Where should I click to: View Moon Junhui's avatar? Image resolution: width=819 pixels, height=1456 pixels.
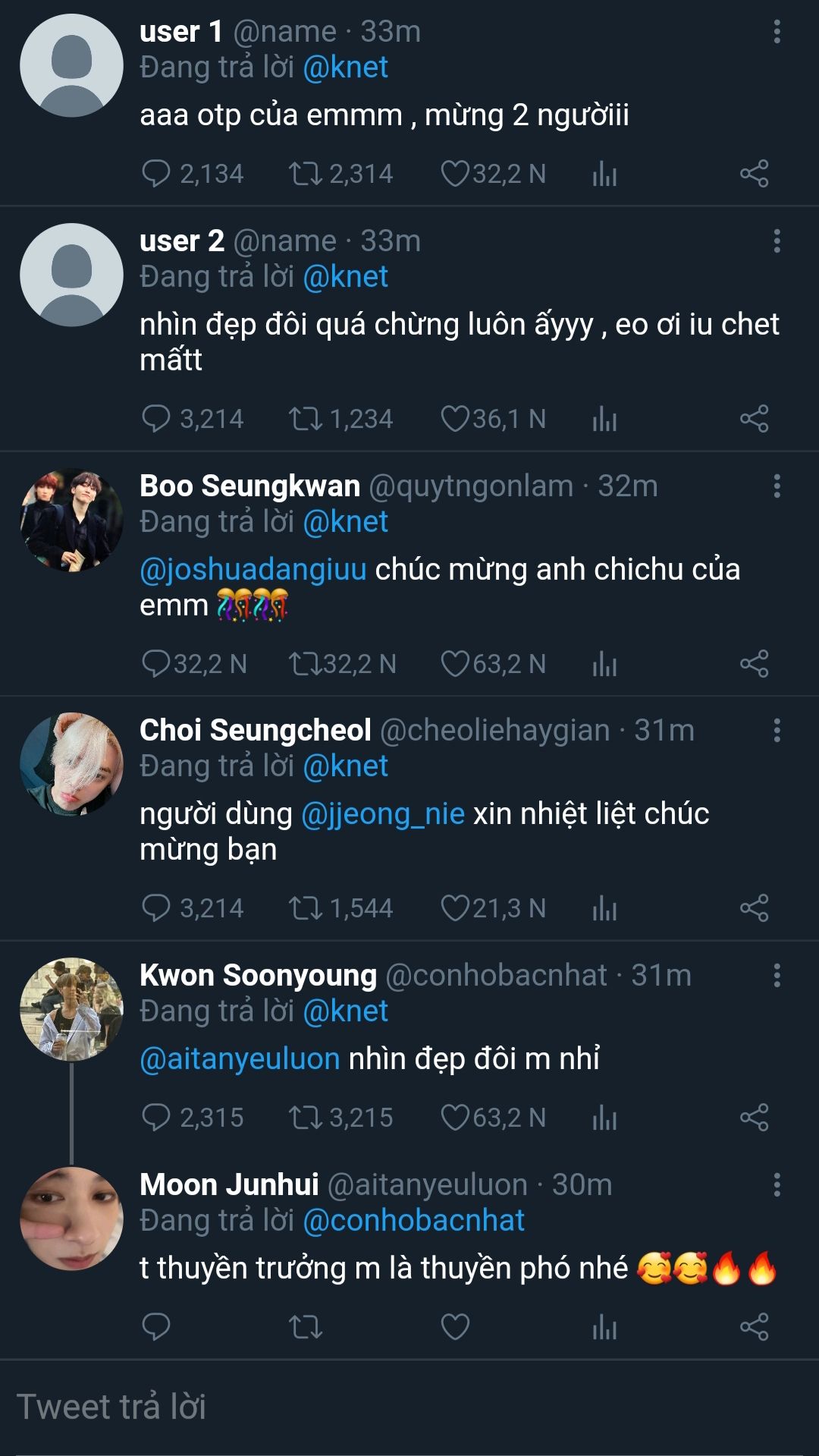pos(71,1219)
